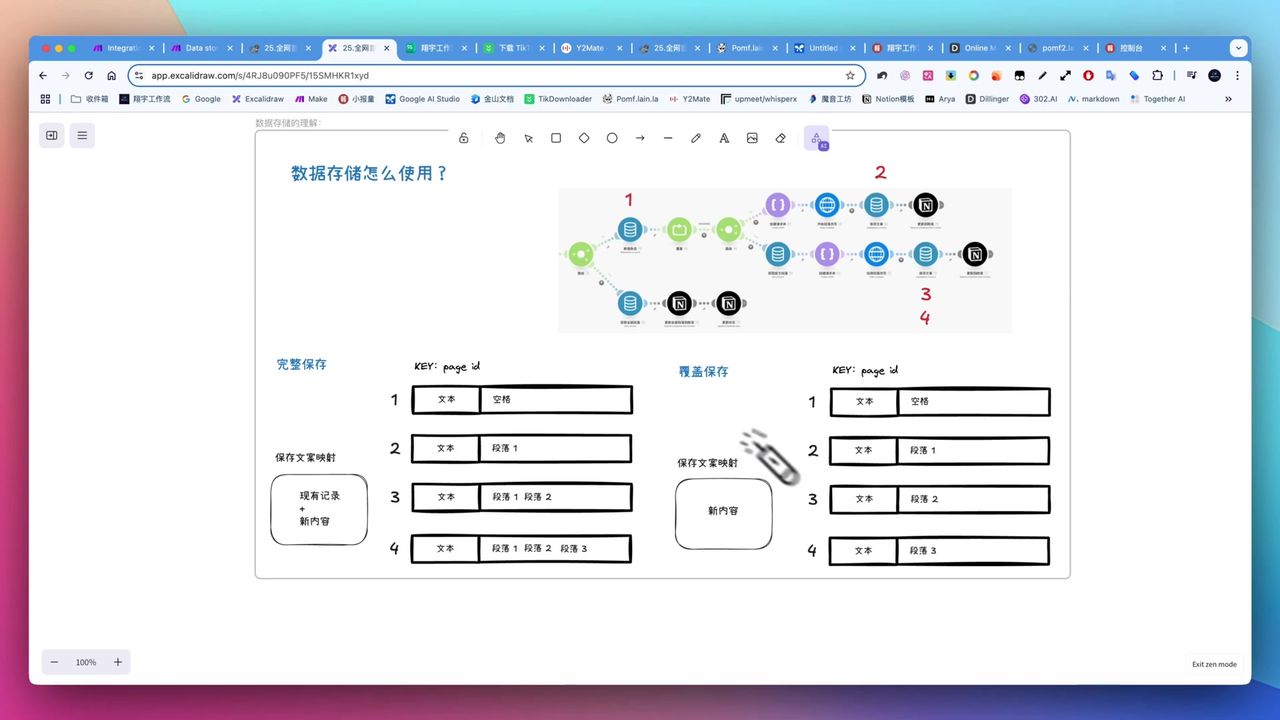Select the Diamond tool

[x=584, y=138]
